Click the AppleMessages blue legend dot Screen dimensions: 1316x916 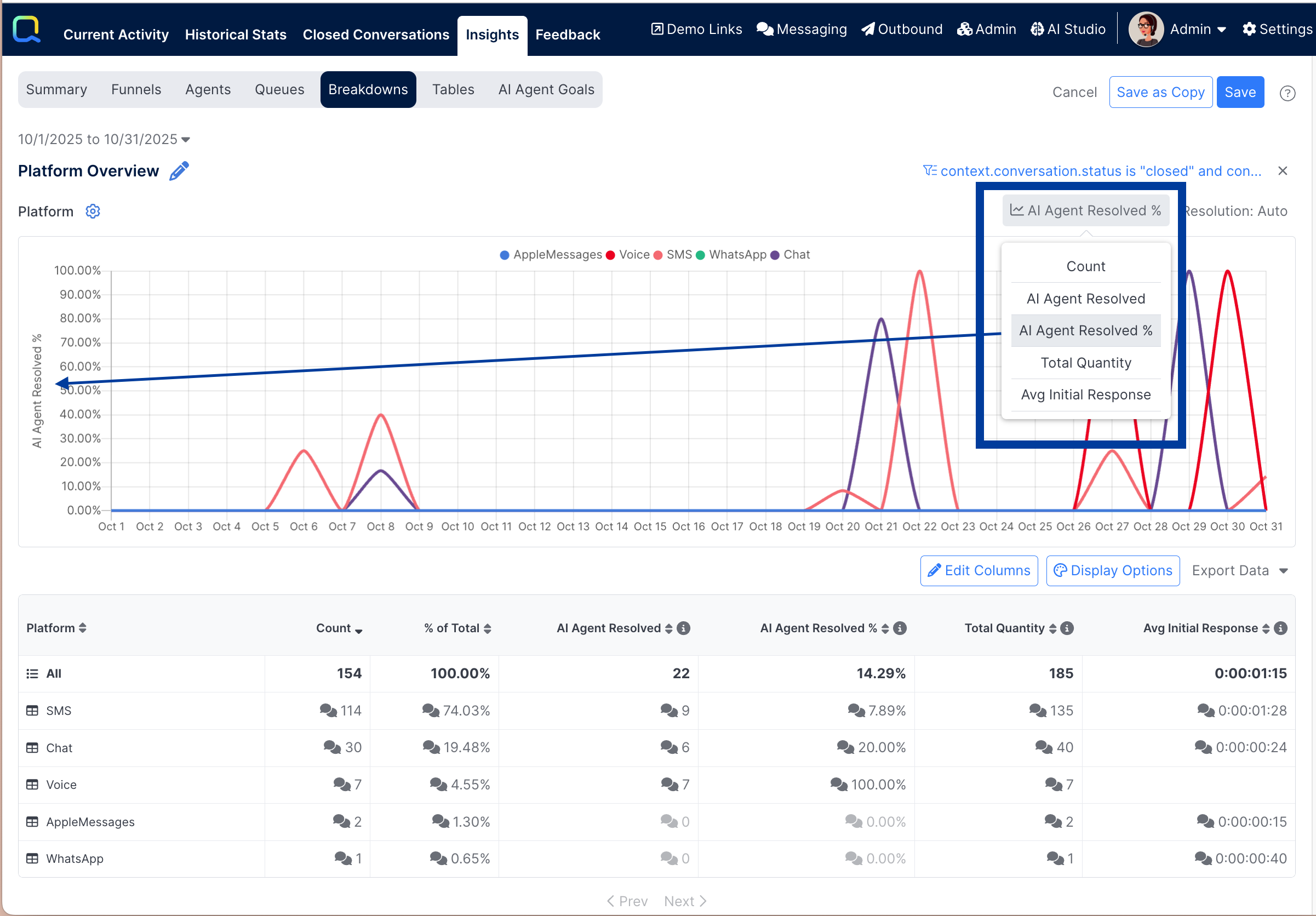click(505, 255)
